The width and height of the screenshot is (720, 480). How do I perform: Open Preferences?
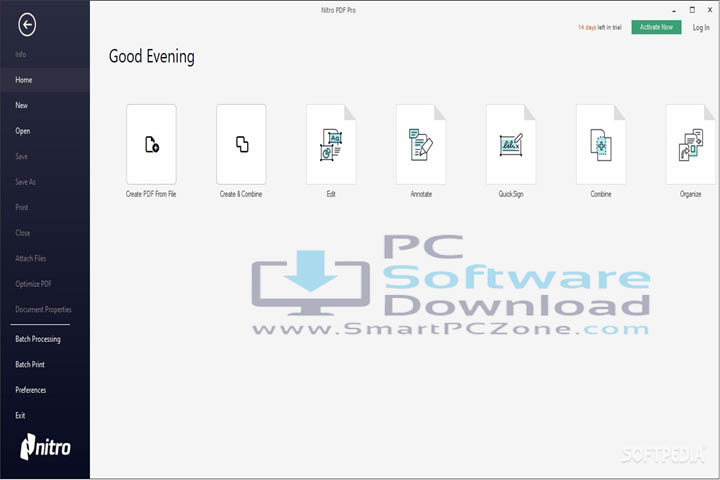click(31, 390)
